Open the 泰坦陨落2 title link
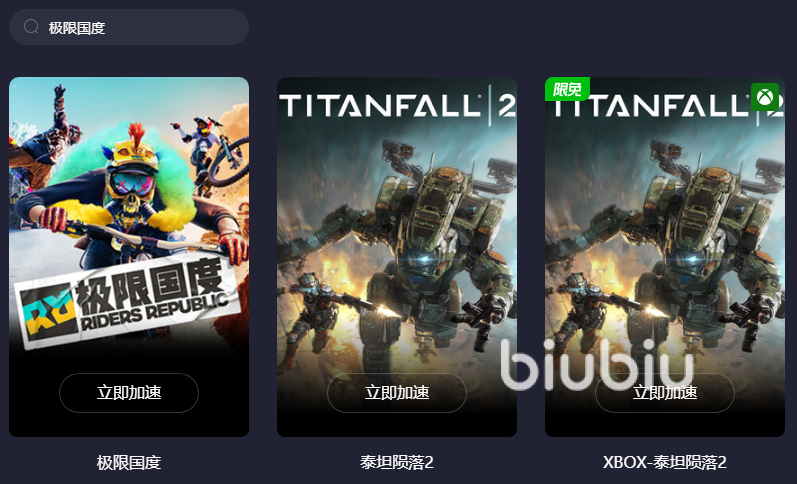 tap(396, 462)
